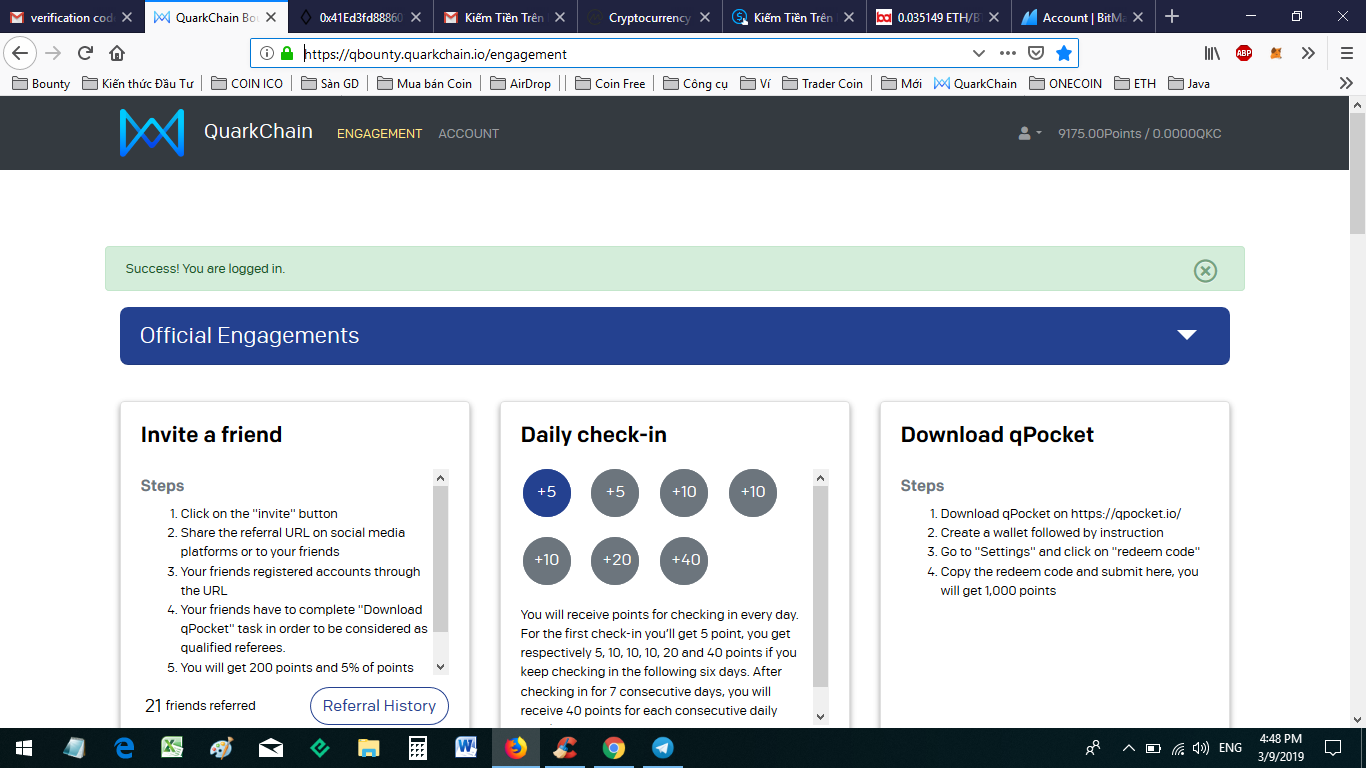
Task: Switch to the 0.035149 ETH tab
Action: pyautogui.click(x=939, y=17)
